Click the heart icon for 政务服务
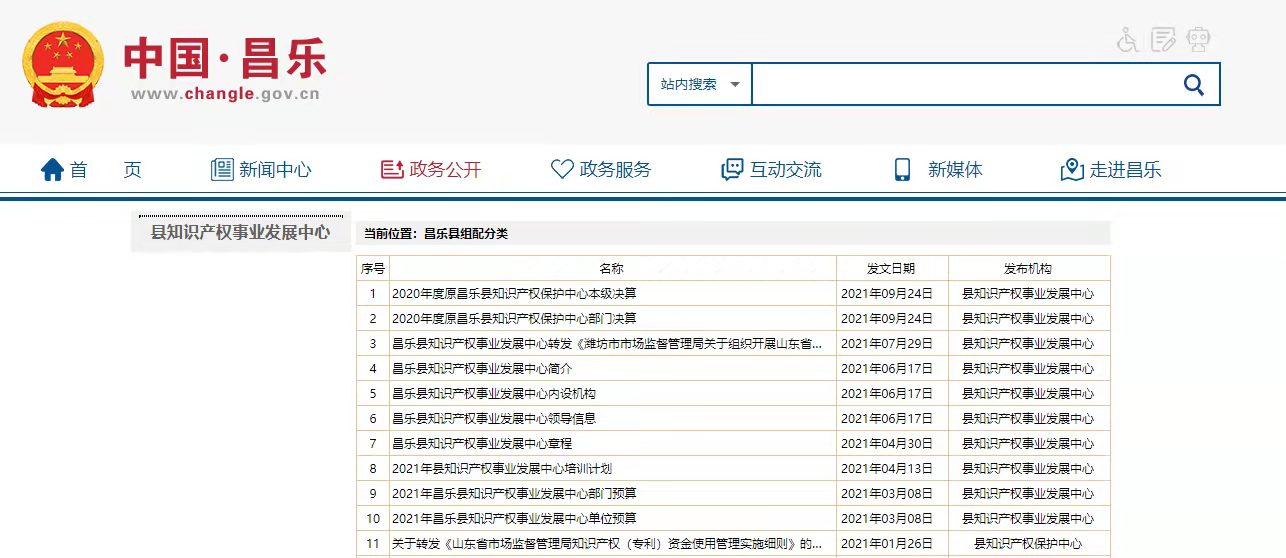Image resolution: width=1286 pixels, height=558 pixels. [562, 170]
